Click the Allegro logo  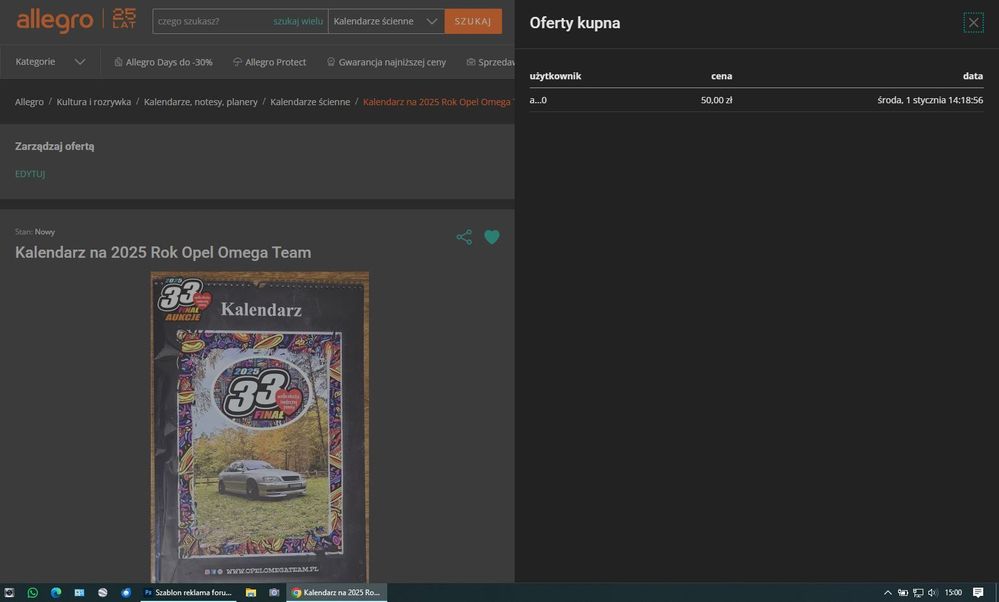(x=55, y=20)
